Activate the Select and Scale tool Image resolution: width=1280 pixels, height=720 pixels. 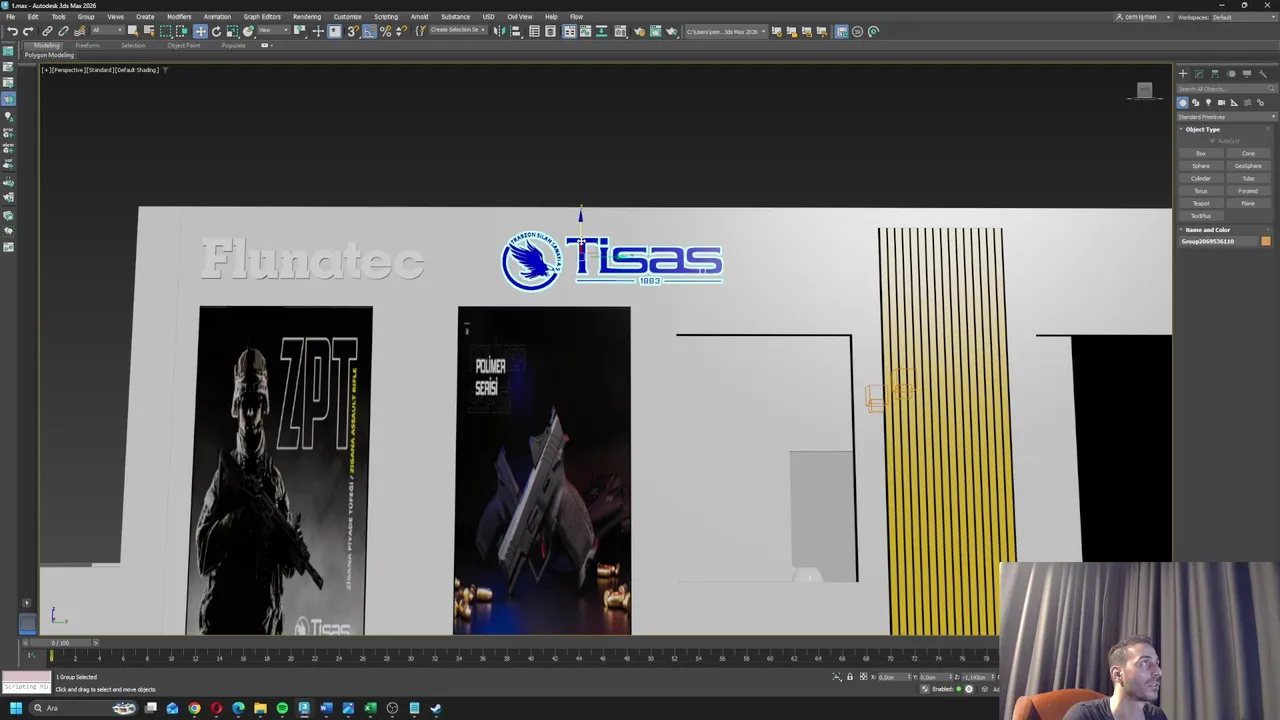coord(232,31)
